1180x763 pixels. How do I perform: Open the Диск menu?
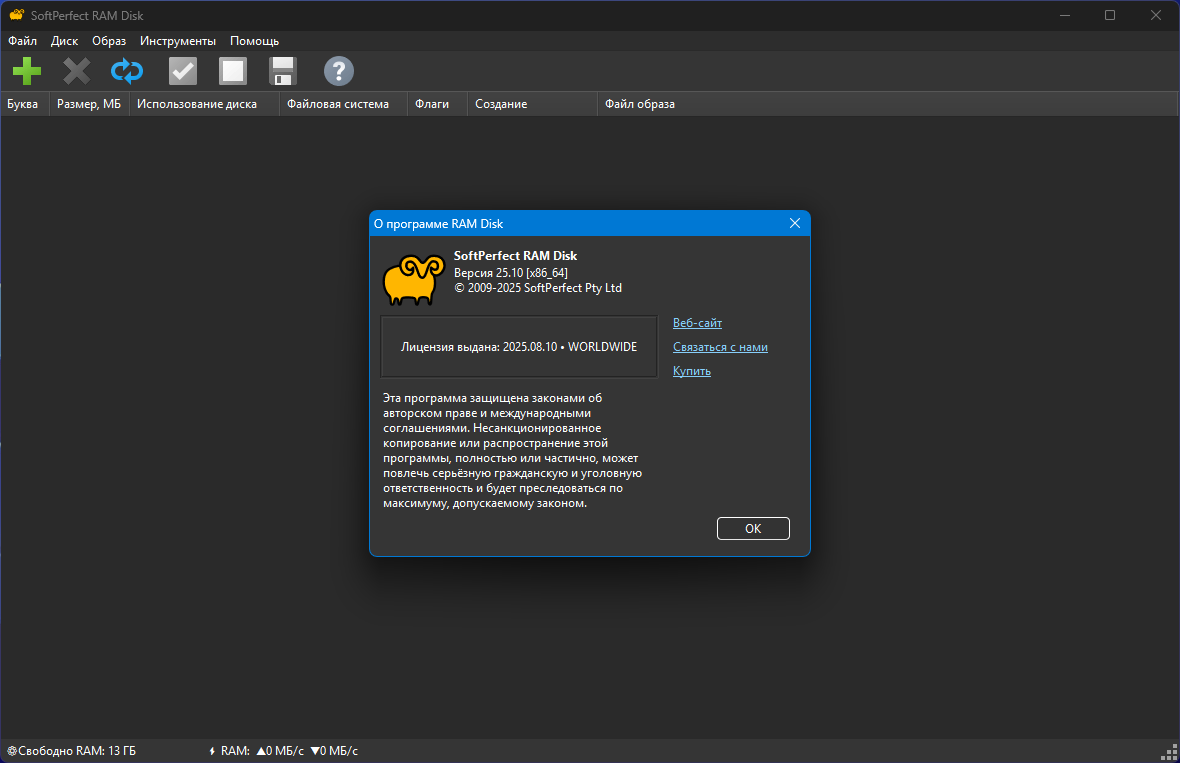click(x=64, y=41)
